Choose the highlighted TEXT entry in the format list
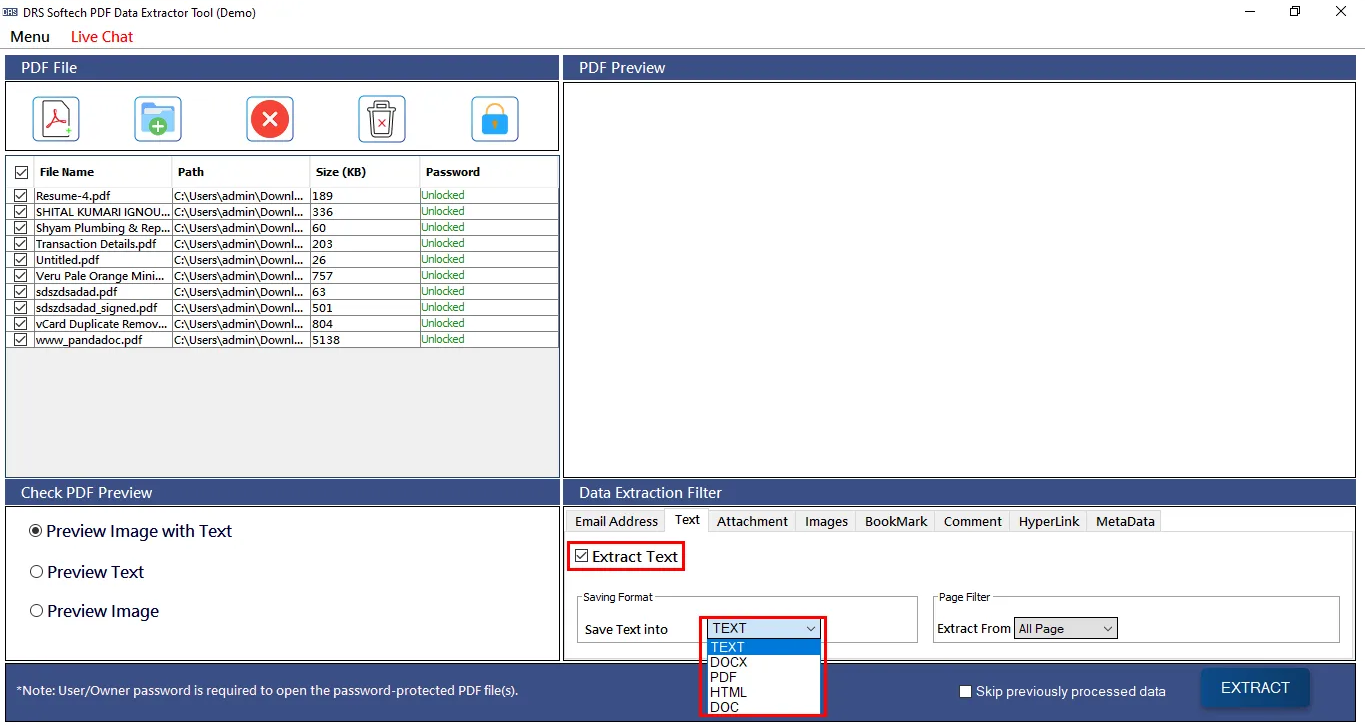This screenshot has height=728, width=1365. pos(764,647)
